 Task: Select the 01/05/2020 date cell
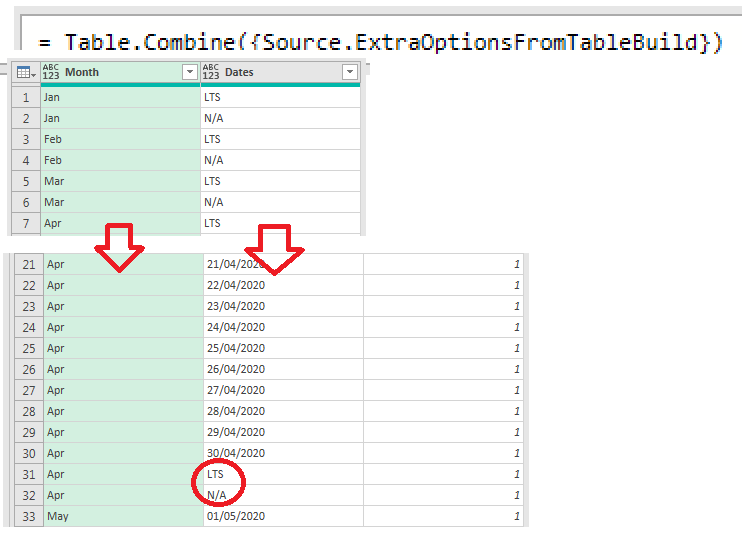point(236,516)
